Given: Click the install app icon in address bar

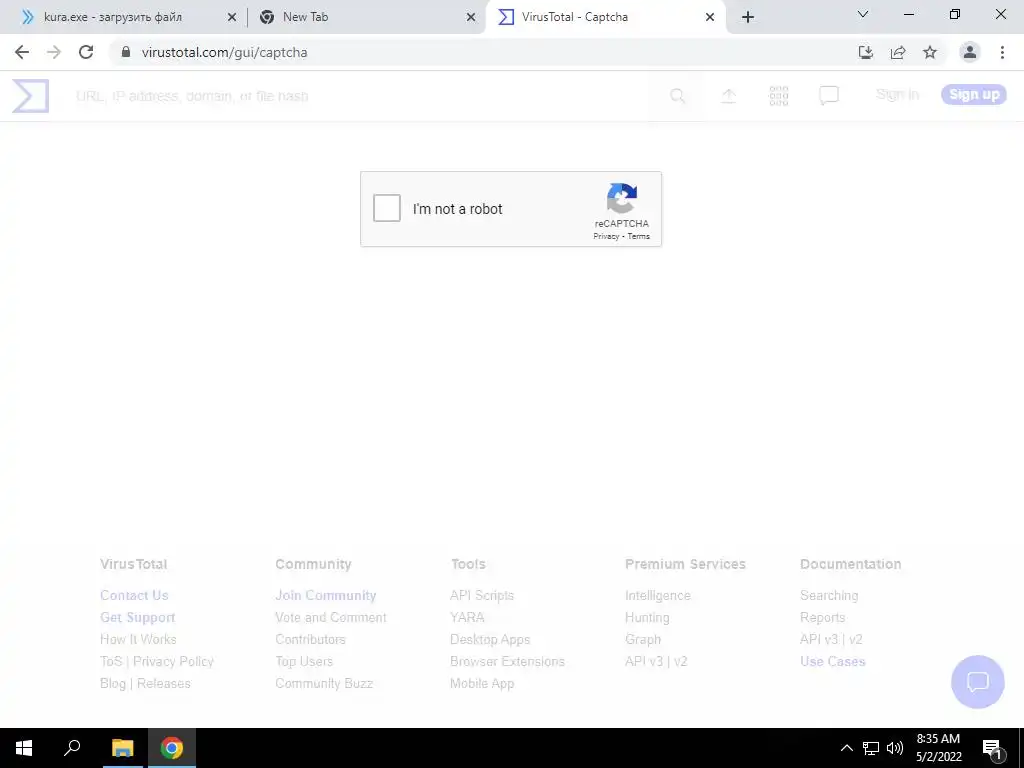Looking at the screenshot, I should point(866,52).
